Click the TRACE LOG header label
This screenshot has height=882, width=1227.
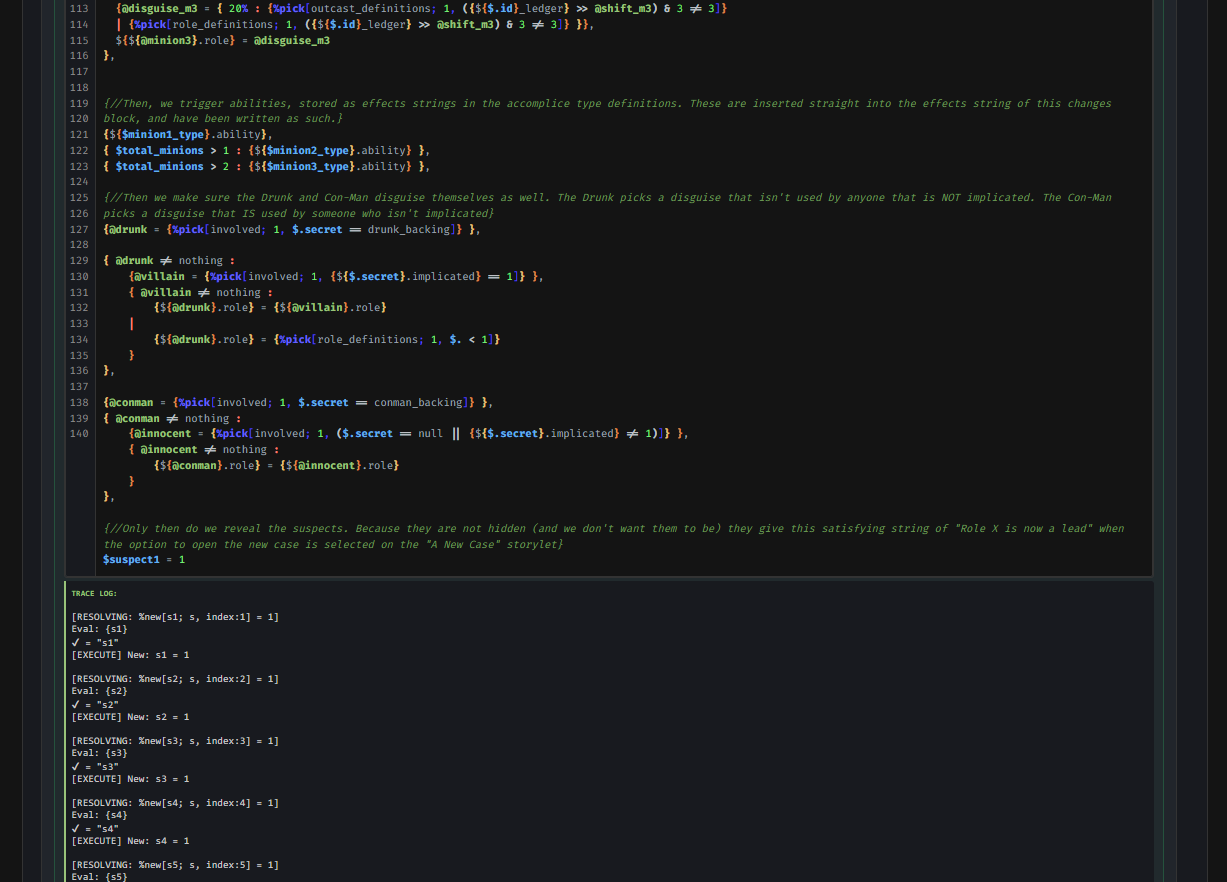tap(94, 593)
